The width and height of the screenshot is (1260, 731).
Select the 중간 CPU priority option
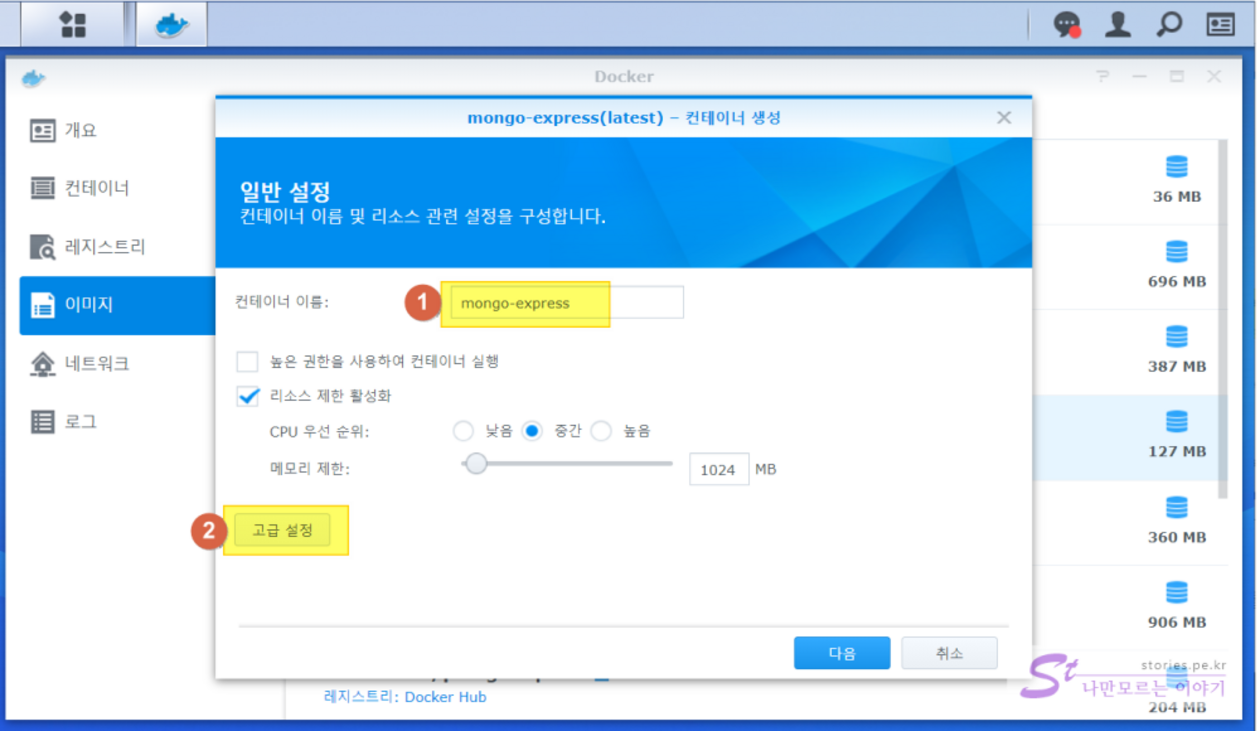tap(532, 431)
